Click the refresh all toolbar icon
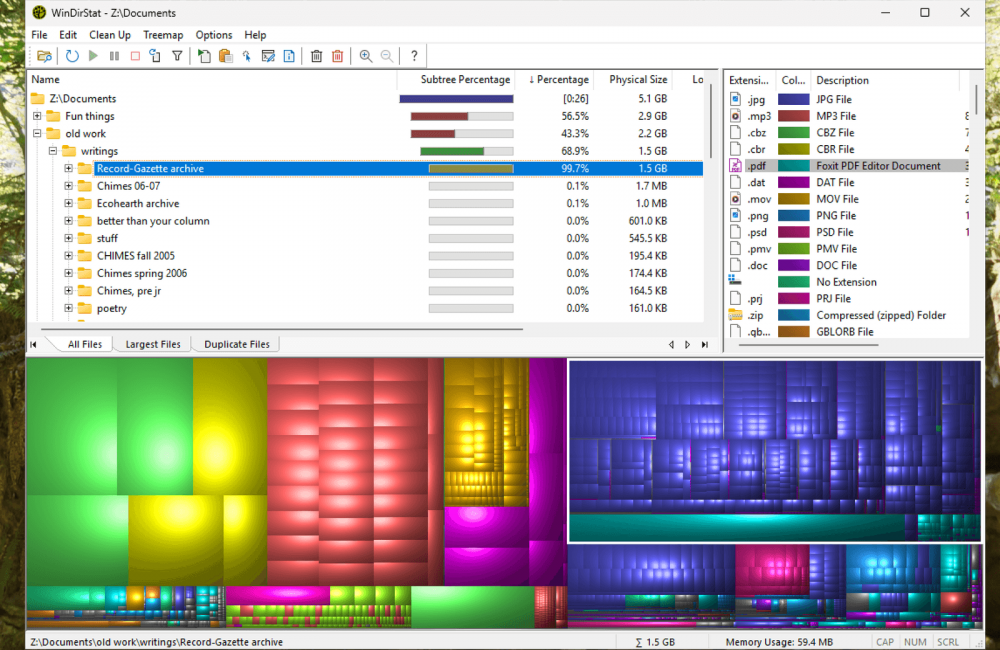Screen dimensions: 1000x650 click(72, 56)
